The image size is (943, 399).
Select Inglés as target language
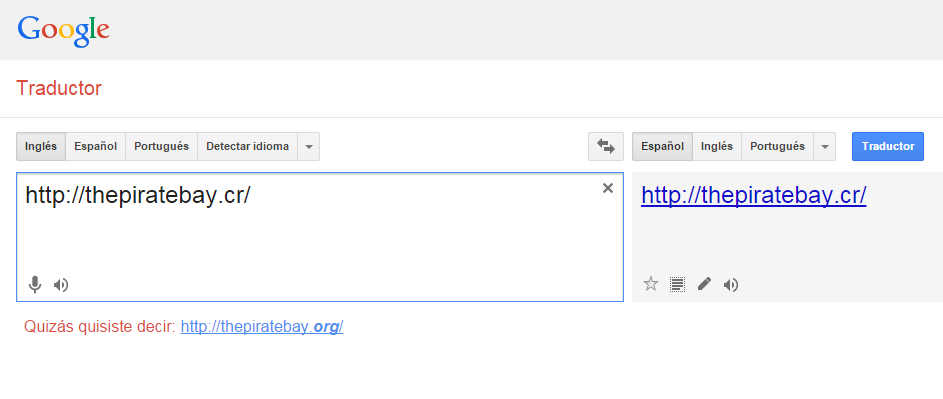(x=717, y=146)
